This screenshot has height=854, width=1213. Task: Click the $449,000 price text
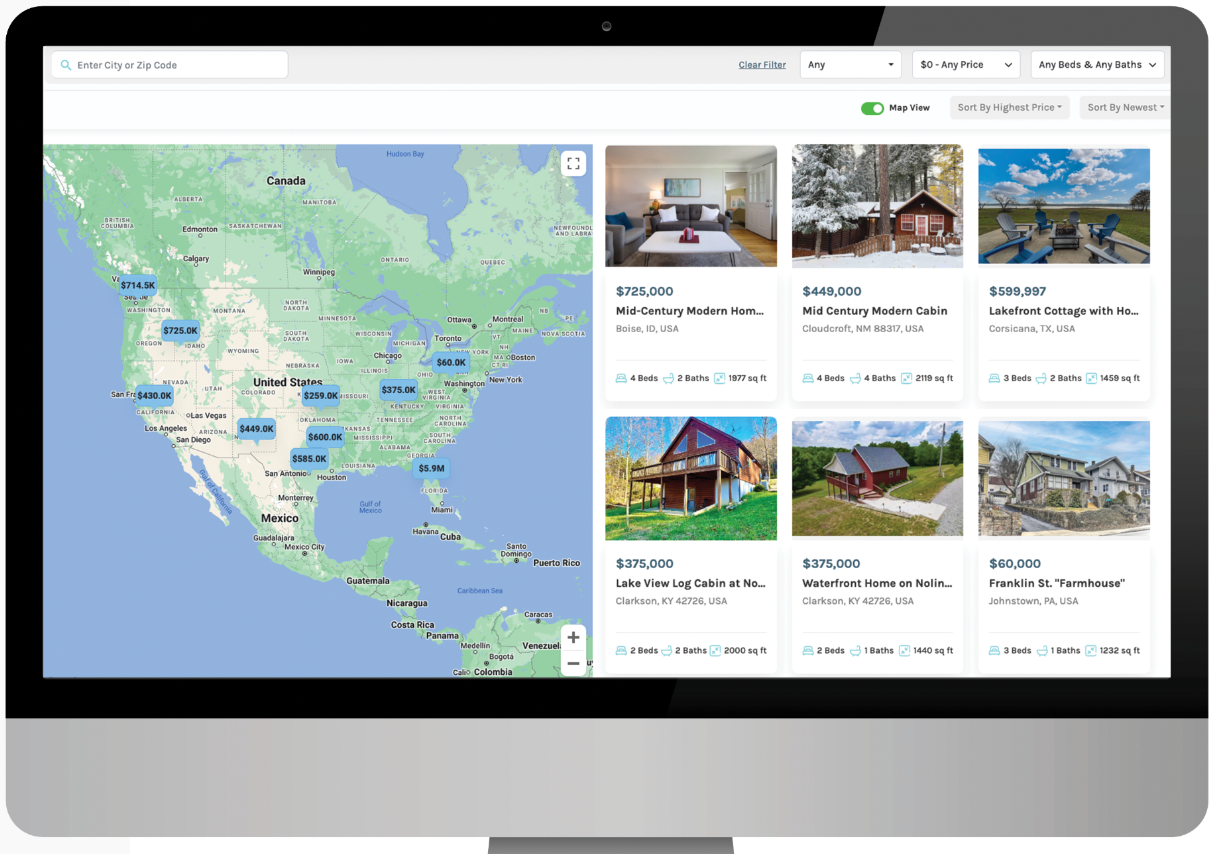[832, 292]
